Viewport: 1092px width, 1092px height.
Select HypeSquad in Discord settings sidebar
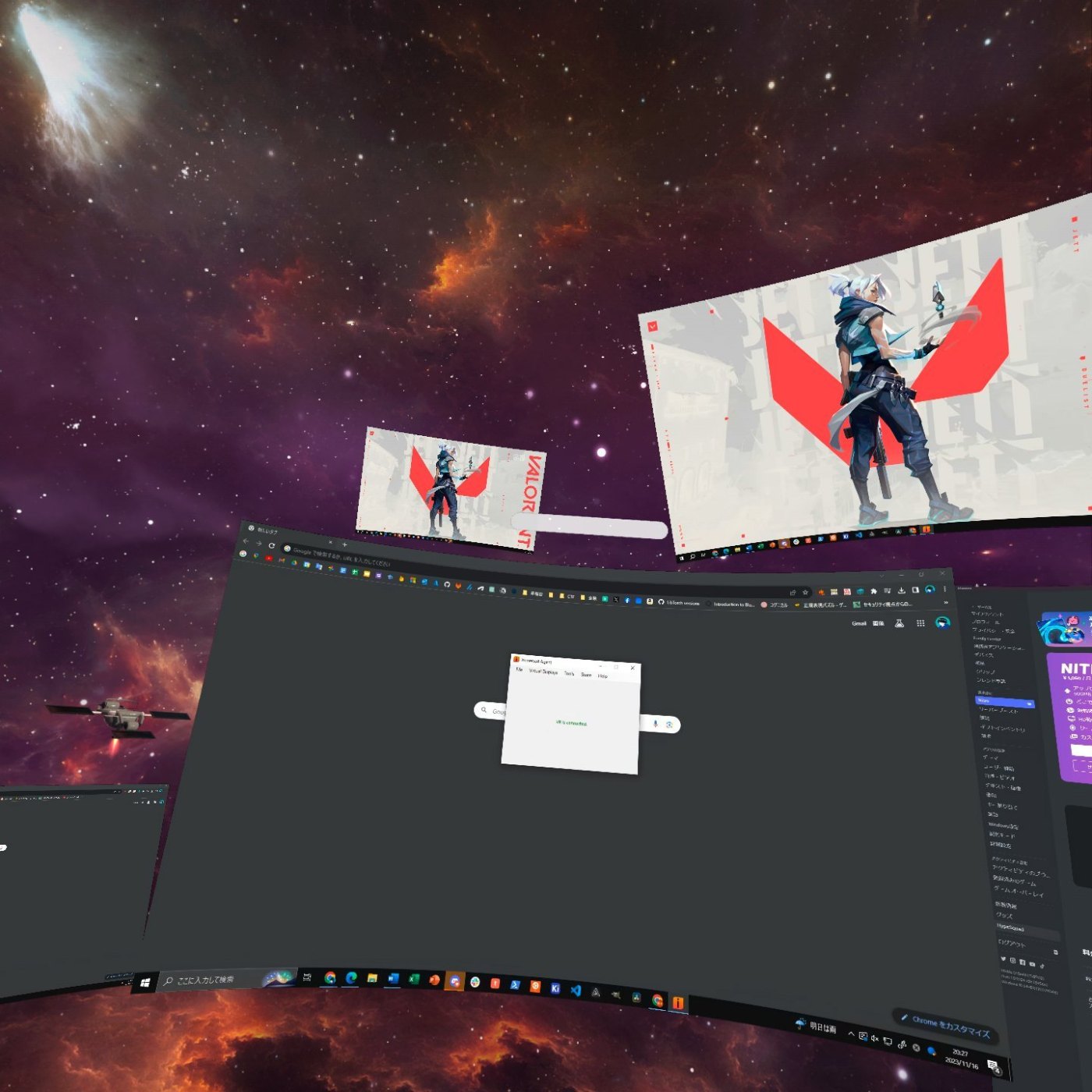[1027, 931]
